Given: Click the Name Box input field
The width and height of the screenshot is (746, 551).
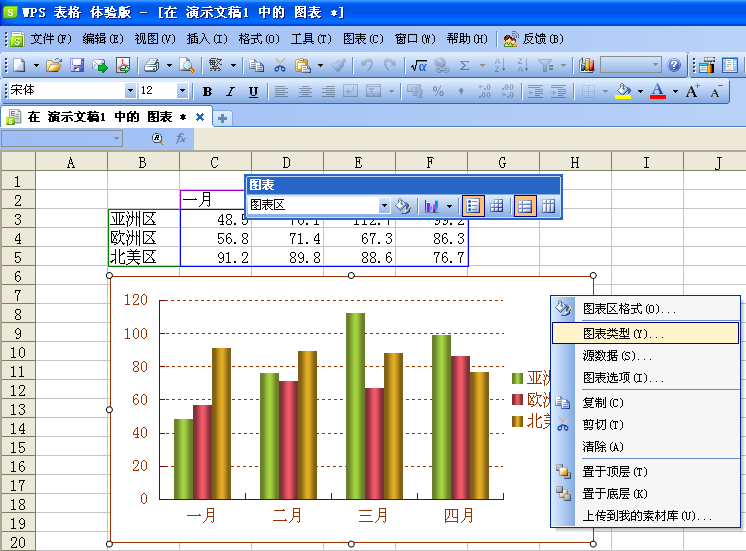Looking at the screenshot, I should [x=62, y=138].
